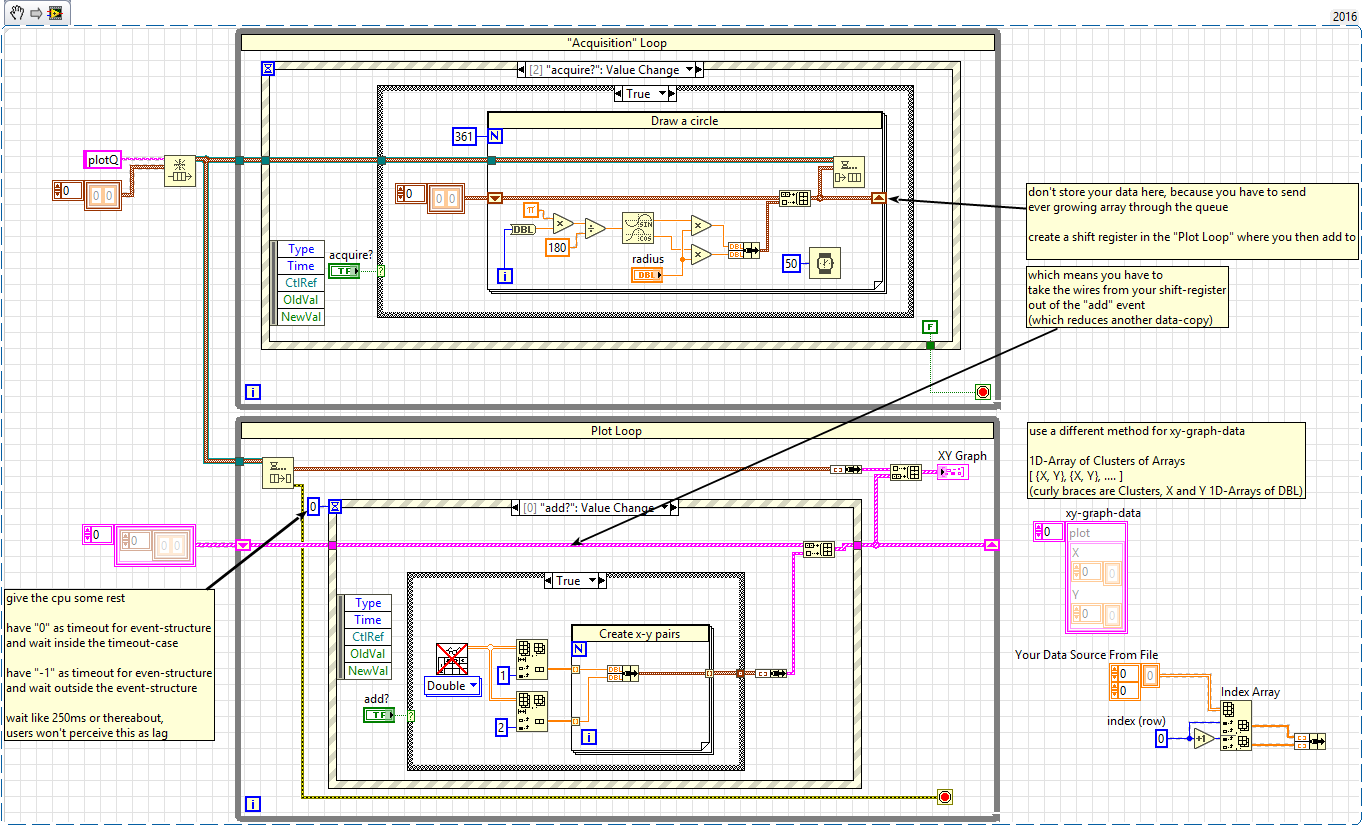This screenshot has width=1363, height=826.
Task: Click the 'Draw a circle' loop label
Action: pyautogui.click(x=685, y=121)
